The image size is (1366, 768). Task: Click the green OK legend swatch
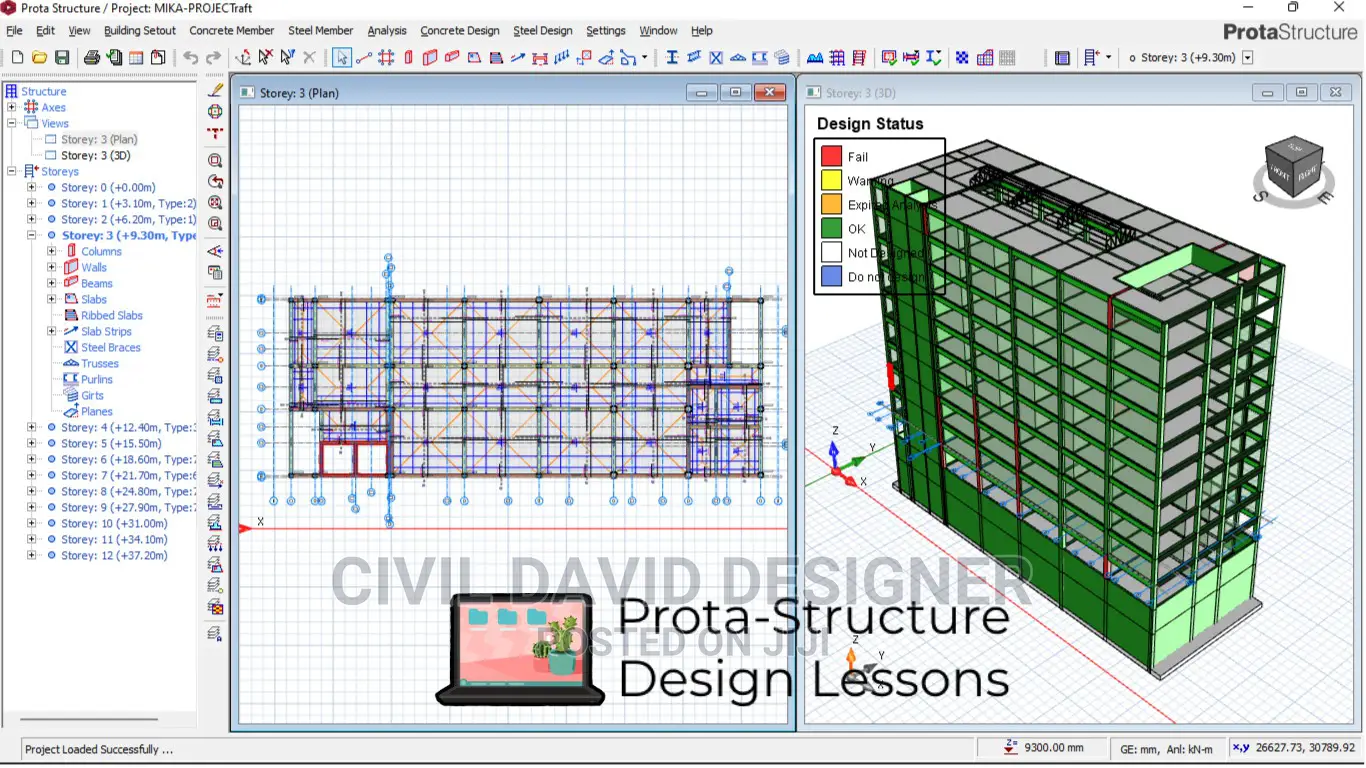coord(831,228)
